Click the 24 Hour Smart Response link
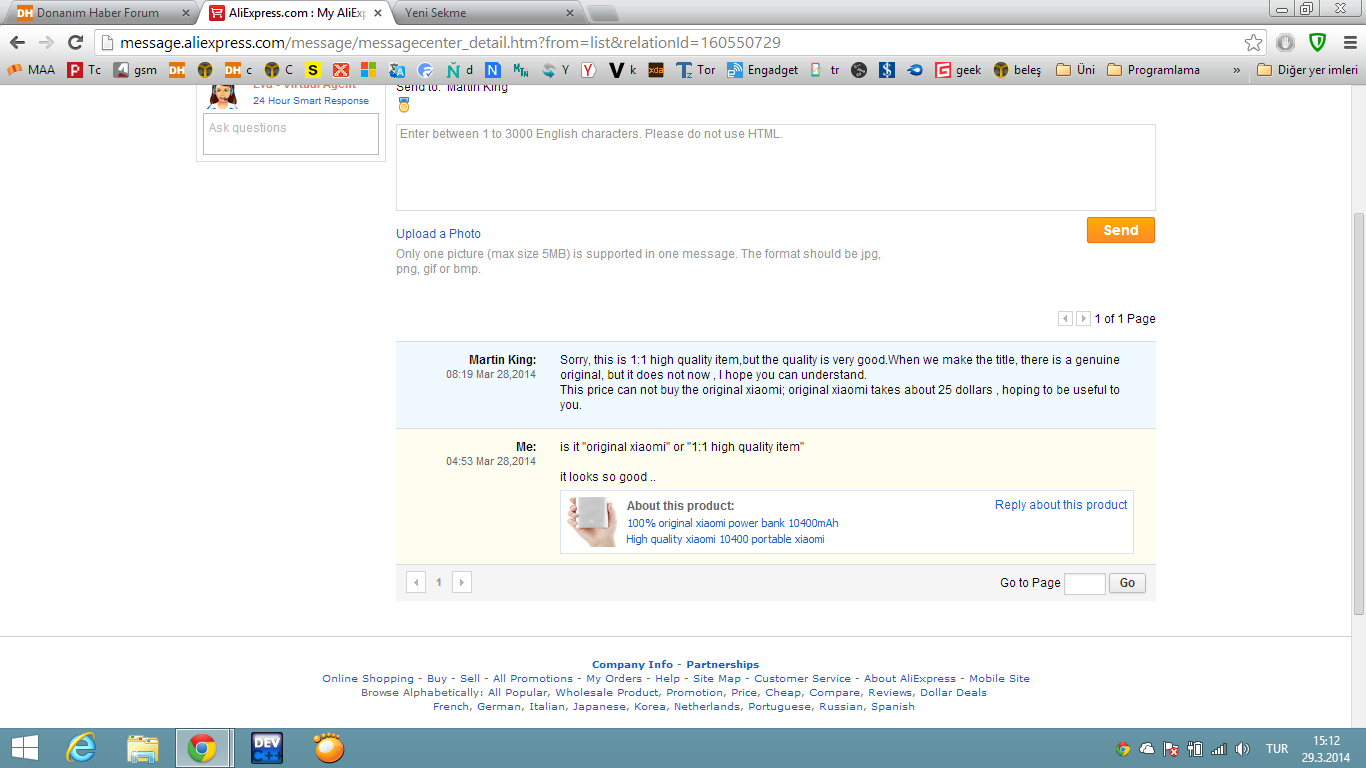Image resolution: width=1366 pixels, height=768 pixels. (311, 101)
